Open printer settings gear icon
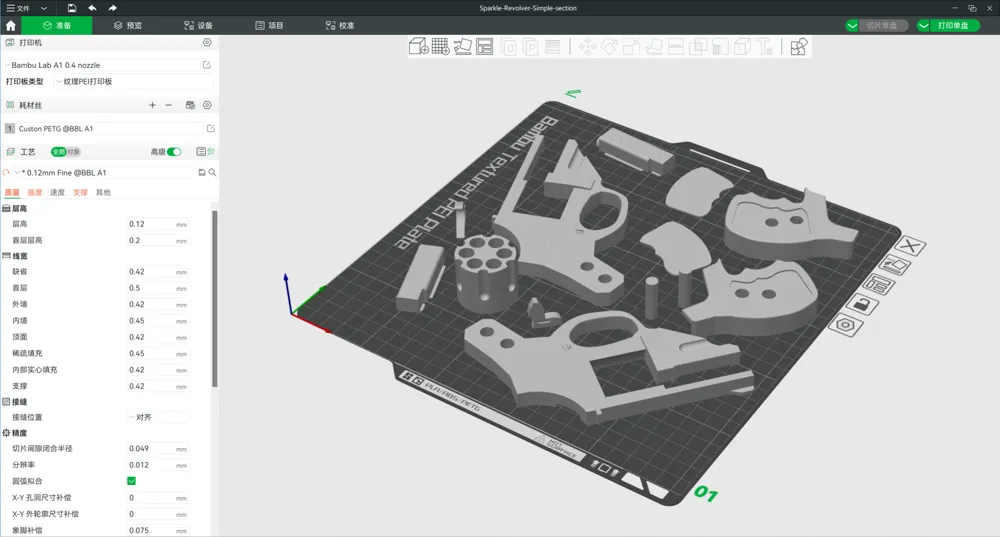The height and width of the screenshot is (537, 1000). pos(207,43)
